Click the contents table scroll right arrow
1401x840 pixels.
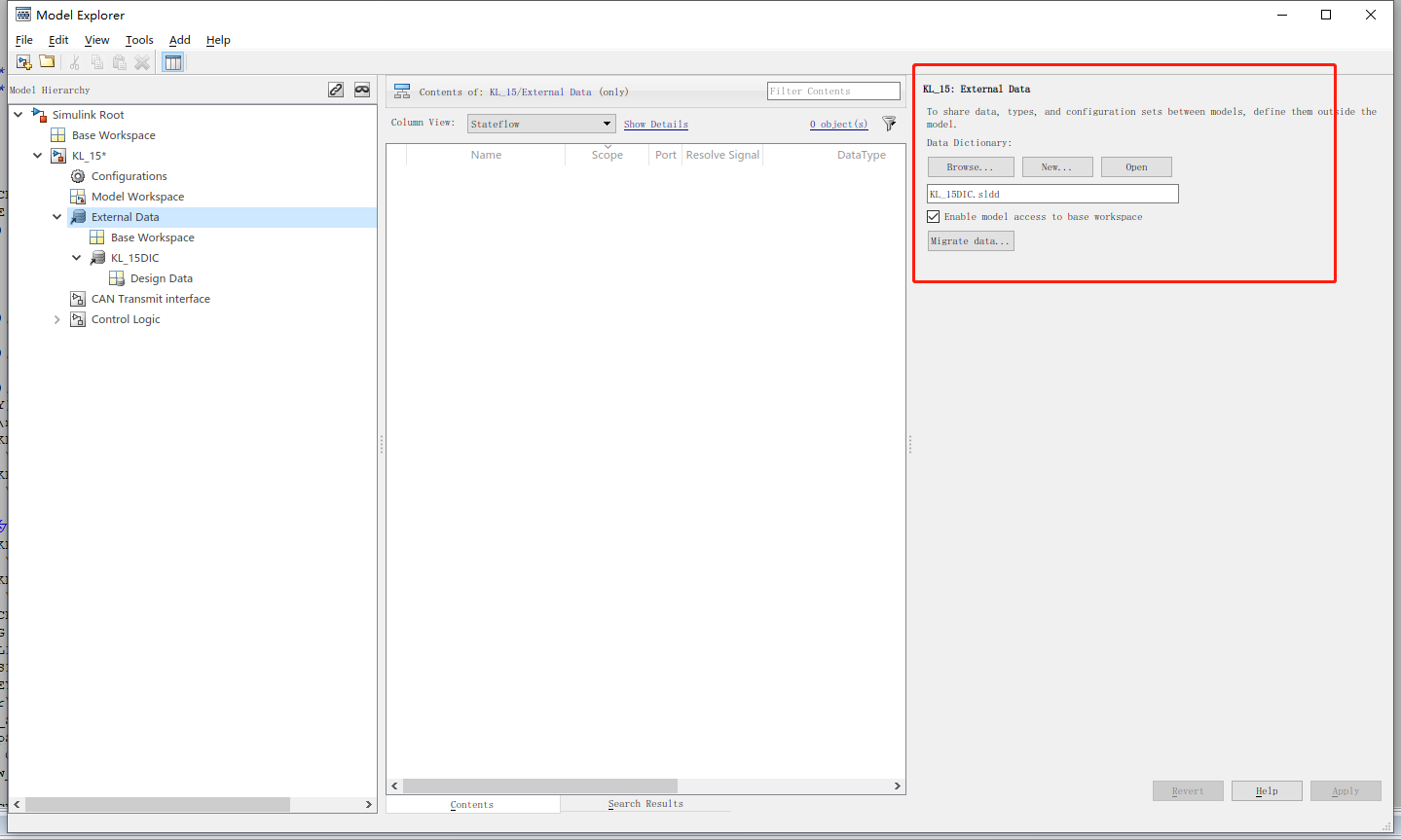897,785
